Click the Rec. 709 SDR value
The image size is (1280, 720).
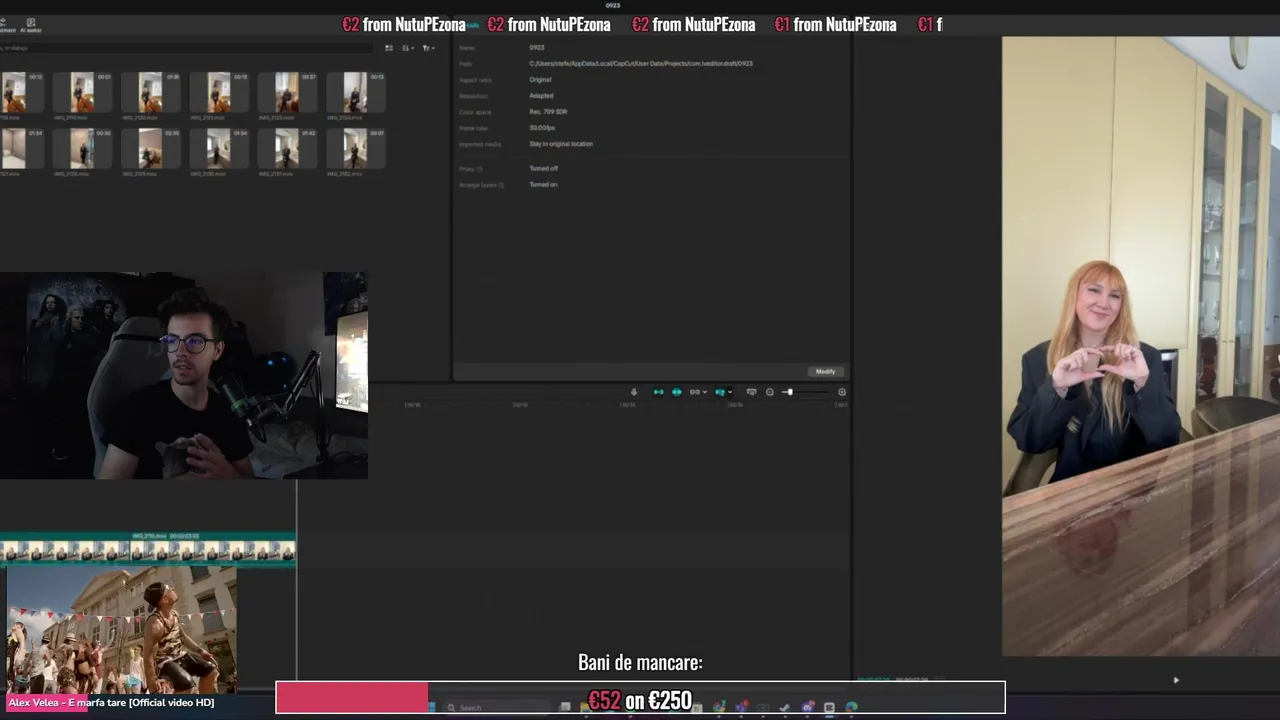click(548, 111)
